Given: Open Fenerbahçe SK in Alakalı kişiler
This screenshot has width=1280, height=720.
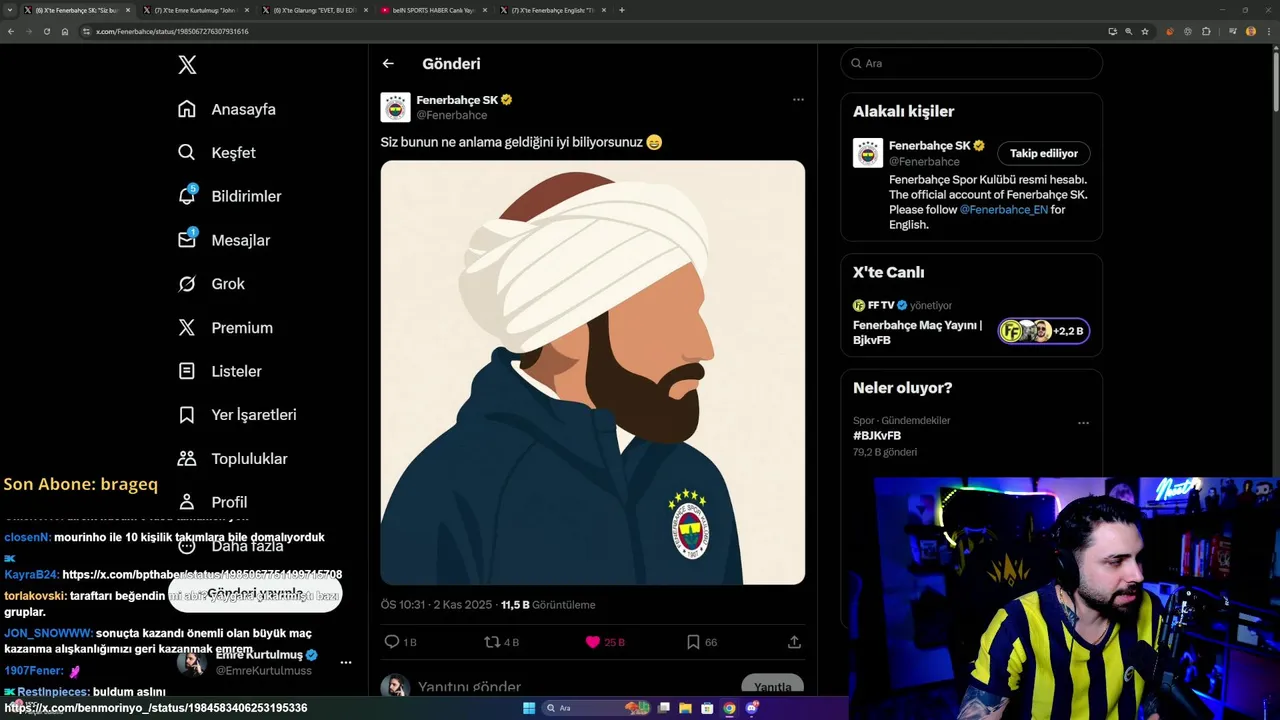Looking at the screenshot, I should pyautogui.click(x=929, y=146).
